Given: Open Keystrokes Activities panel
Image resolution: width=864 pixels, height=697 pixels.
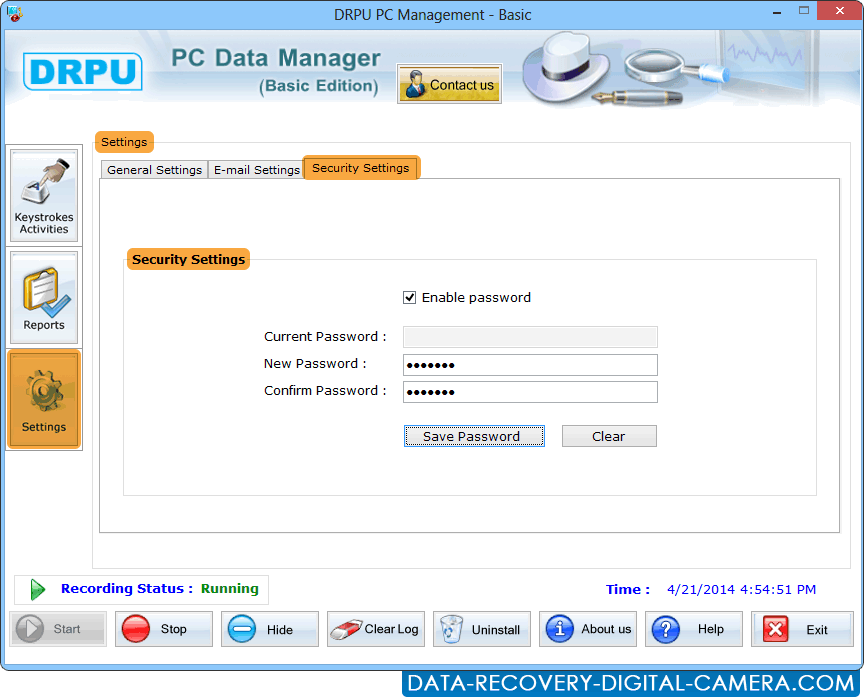Looking at the screenshot, I should click(44, 196).
